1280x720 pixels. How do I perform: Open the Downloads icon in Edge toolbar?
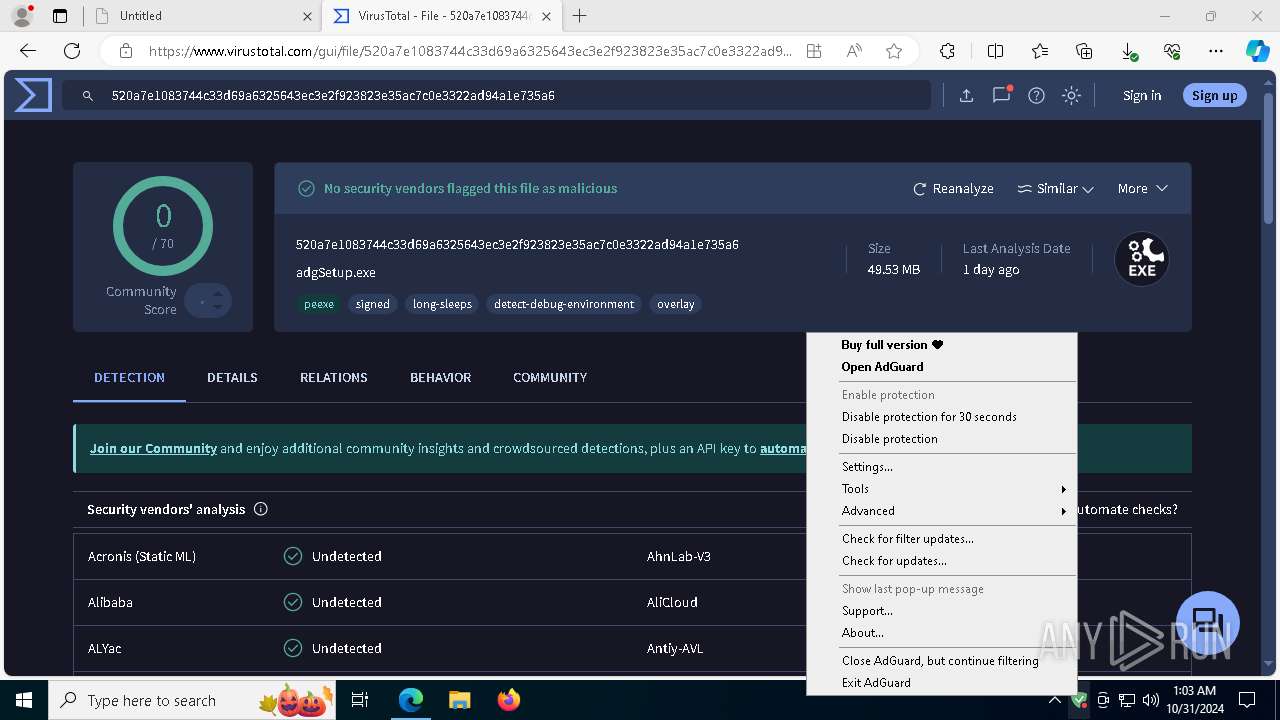click(1128, 51)
